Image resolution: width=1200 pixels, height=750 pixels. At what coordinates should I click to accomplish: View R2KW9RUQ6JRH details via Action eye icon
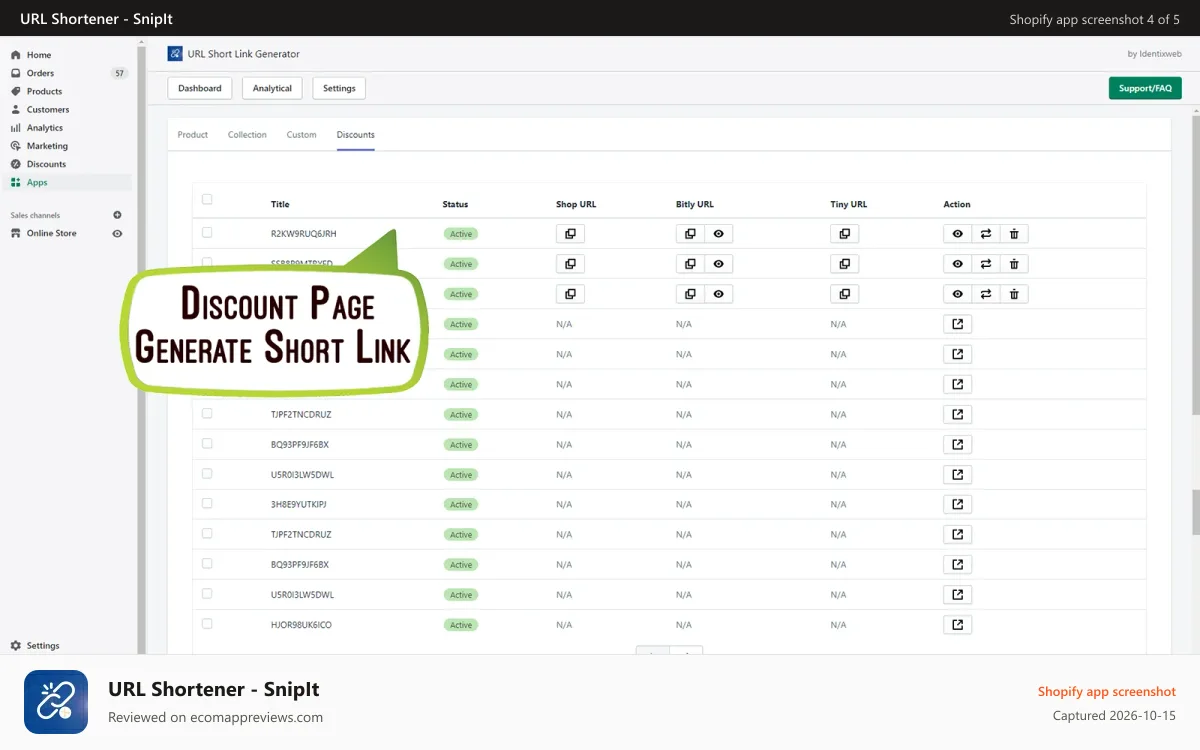957,234
